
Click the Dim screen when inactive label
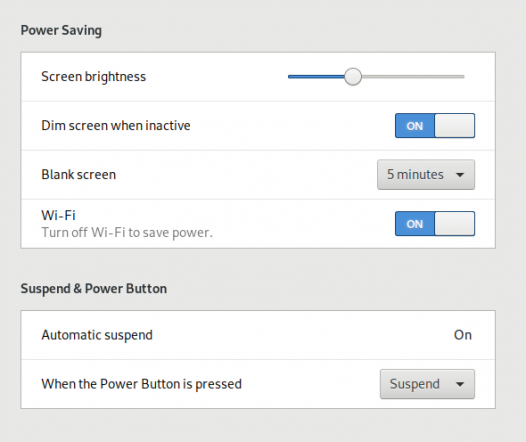tap(116, 126)
